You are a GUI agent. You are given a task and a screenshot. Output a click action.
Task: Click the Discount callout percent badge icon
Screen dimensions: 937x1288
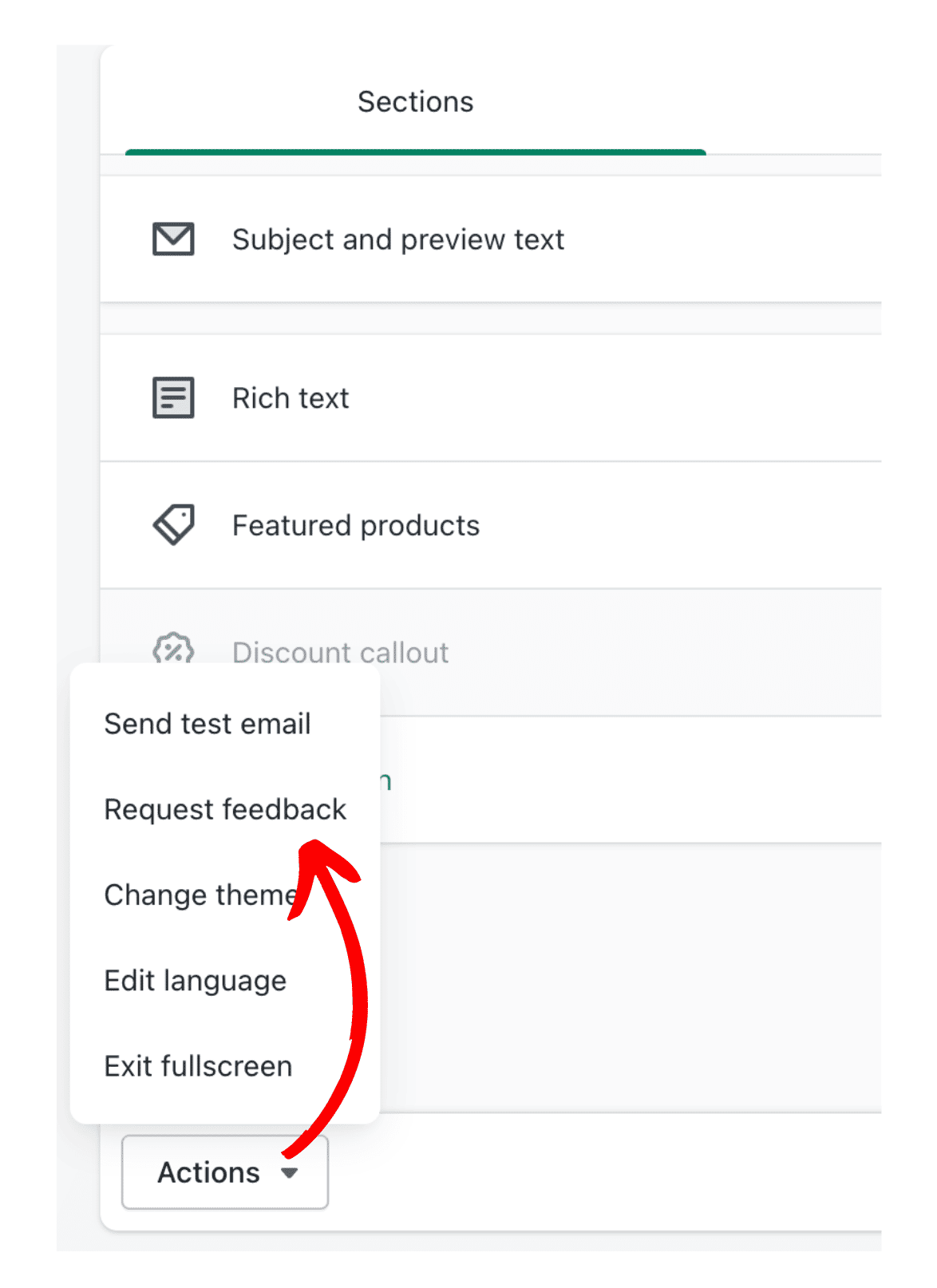(173, 648)
